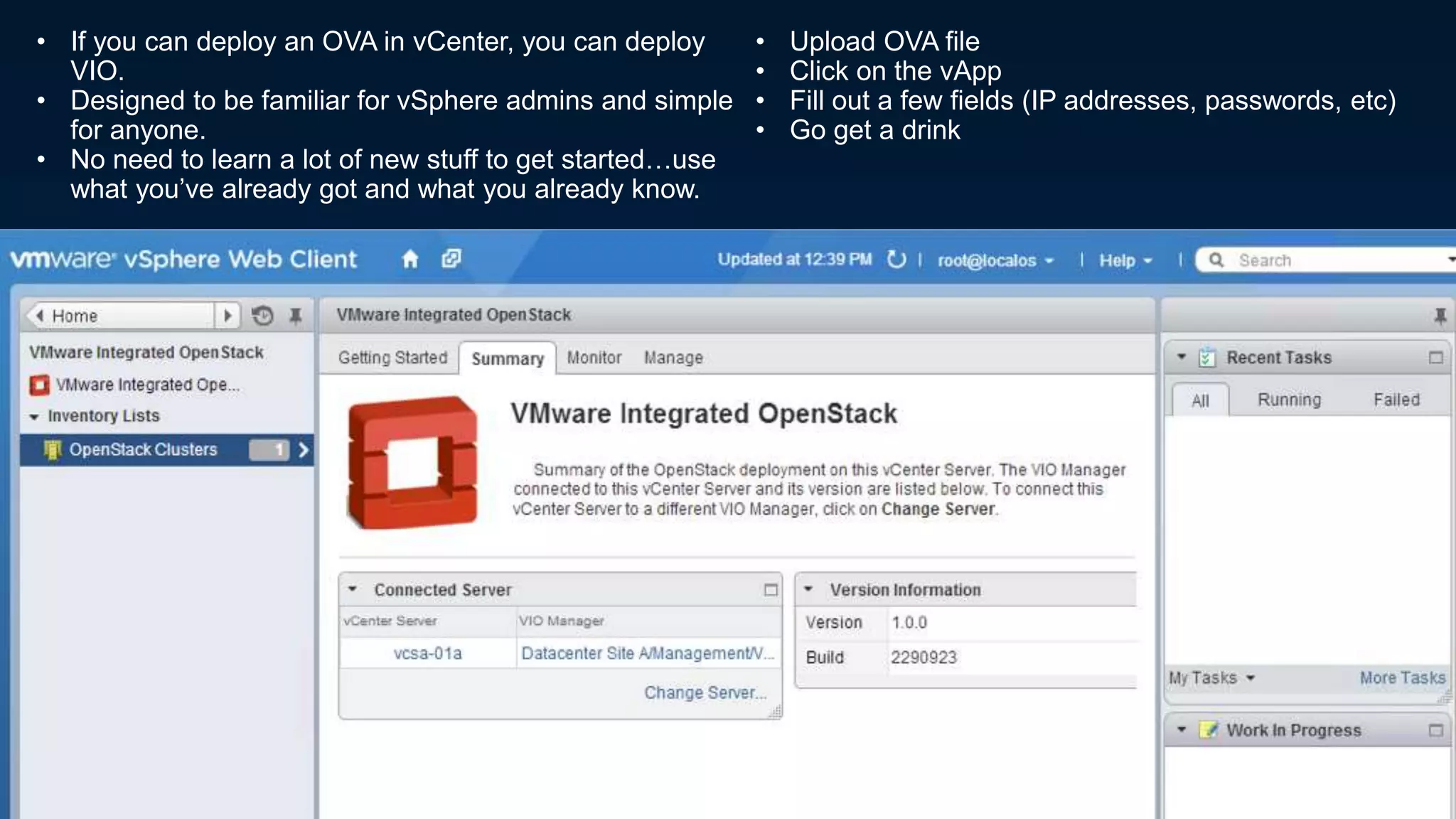The height and width of the screenshot is (819, 1456).
Task: Click the OpenStack Clusters count badge
Action: (269, 449)
